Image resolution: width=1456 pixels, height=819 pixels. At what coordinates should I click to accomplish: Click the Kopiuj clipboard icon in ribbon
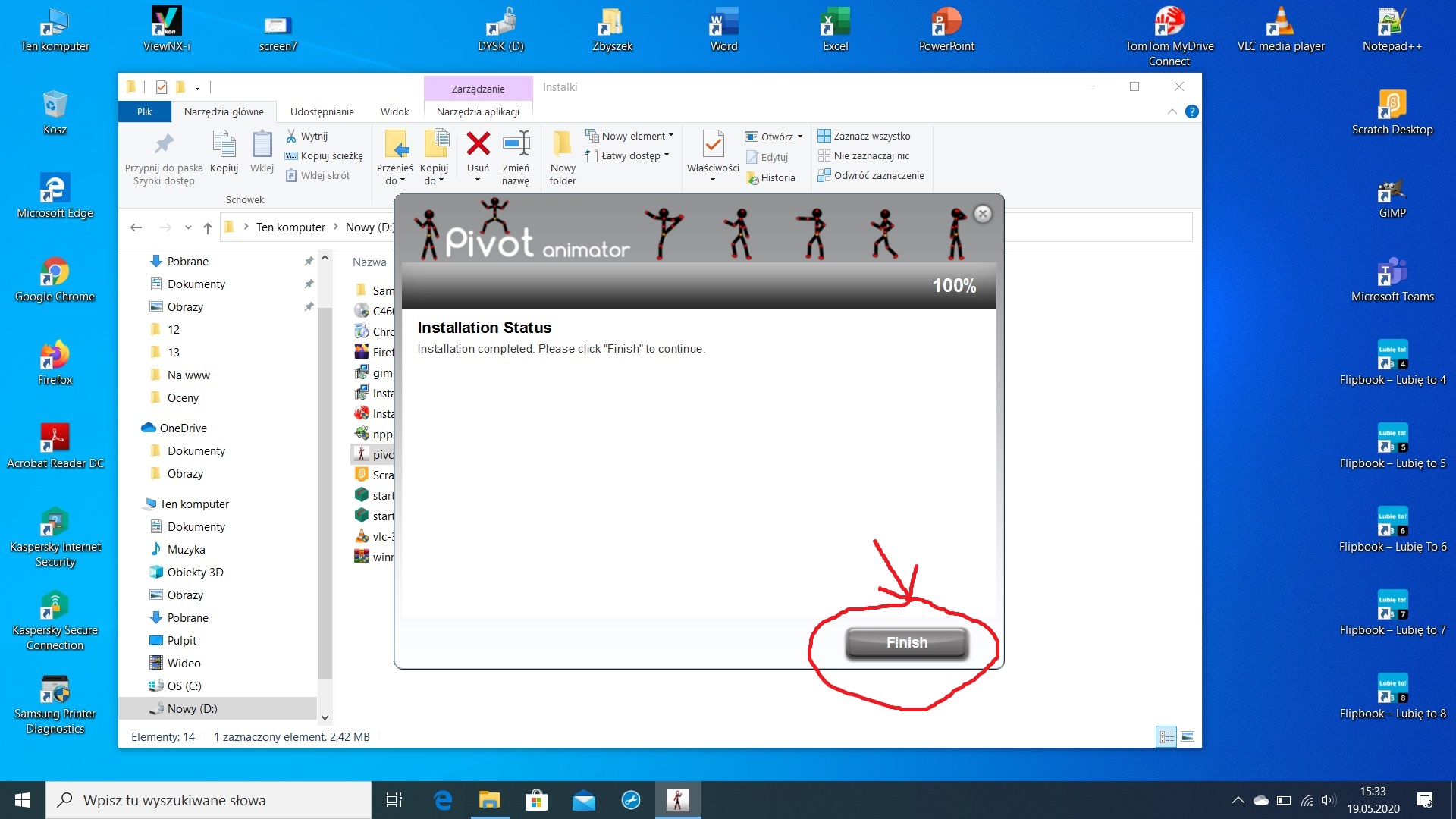point(224,144)
